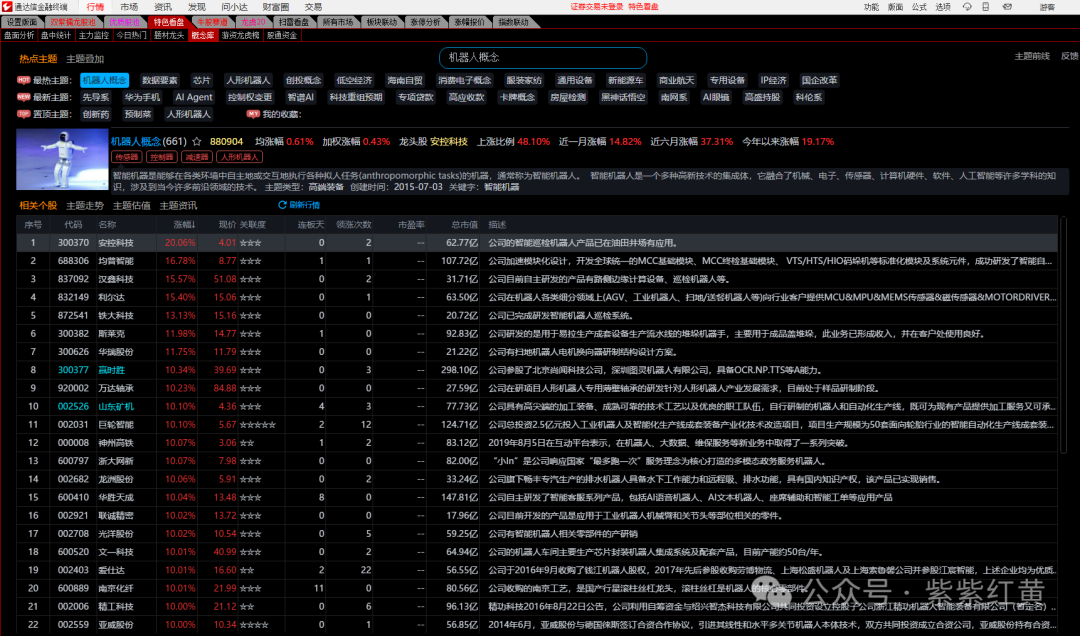Click the 刷新行情 link
This screenshot has height=636, width=1080.
point(304,205)
